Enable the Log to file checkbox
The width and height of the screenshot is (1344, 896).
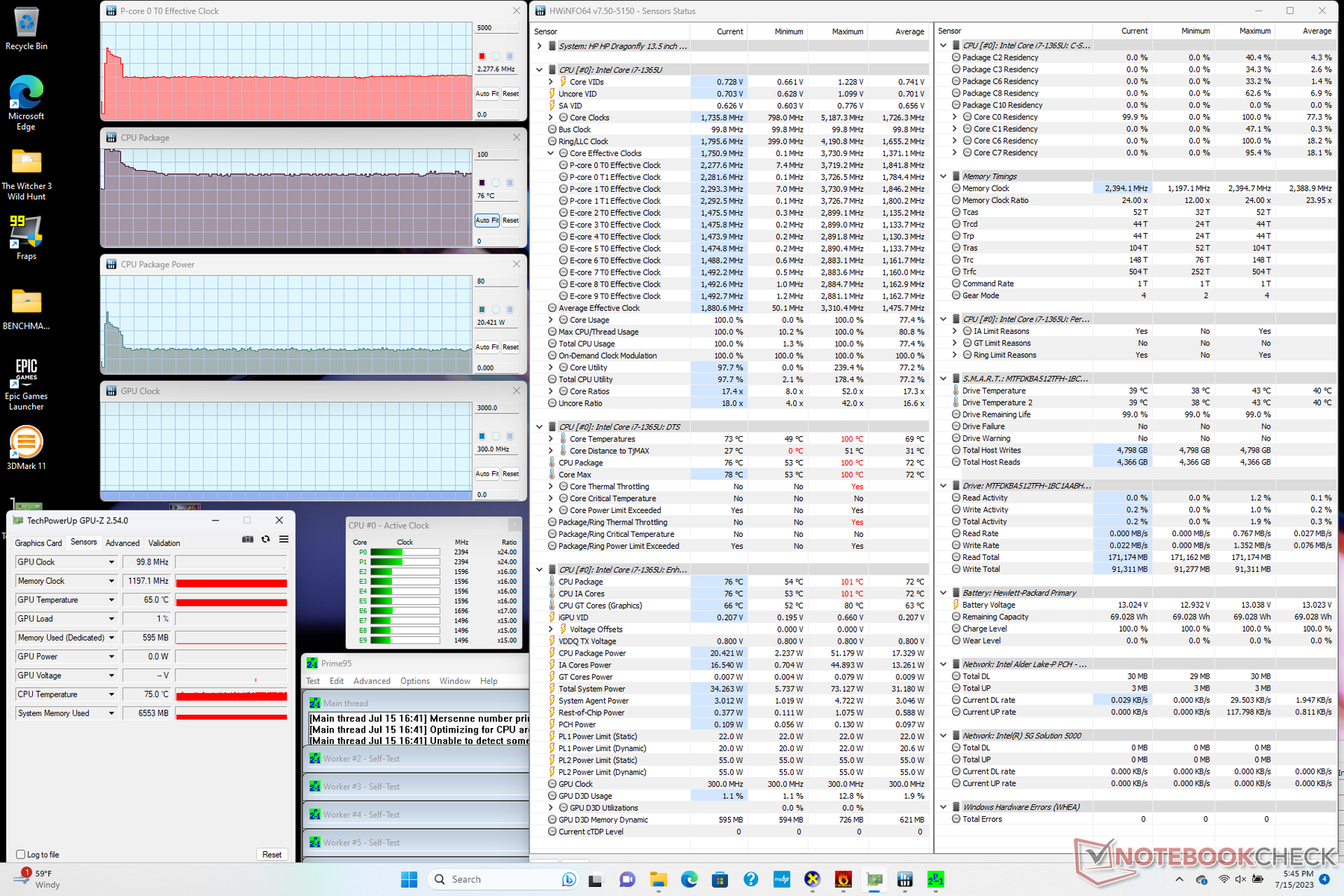point(21,854)
